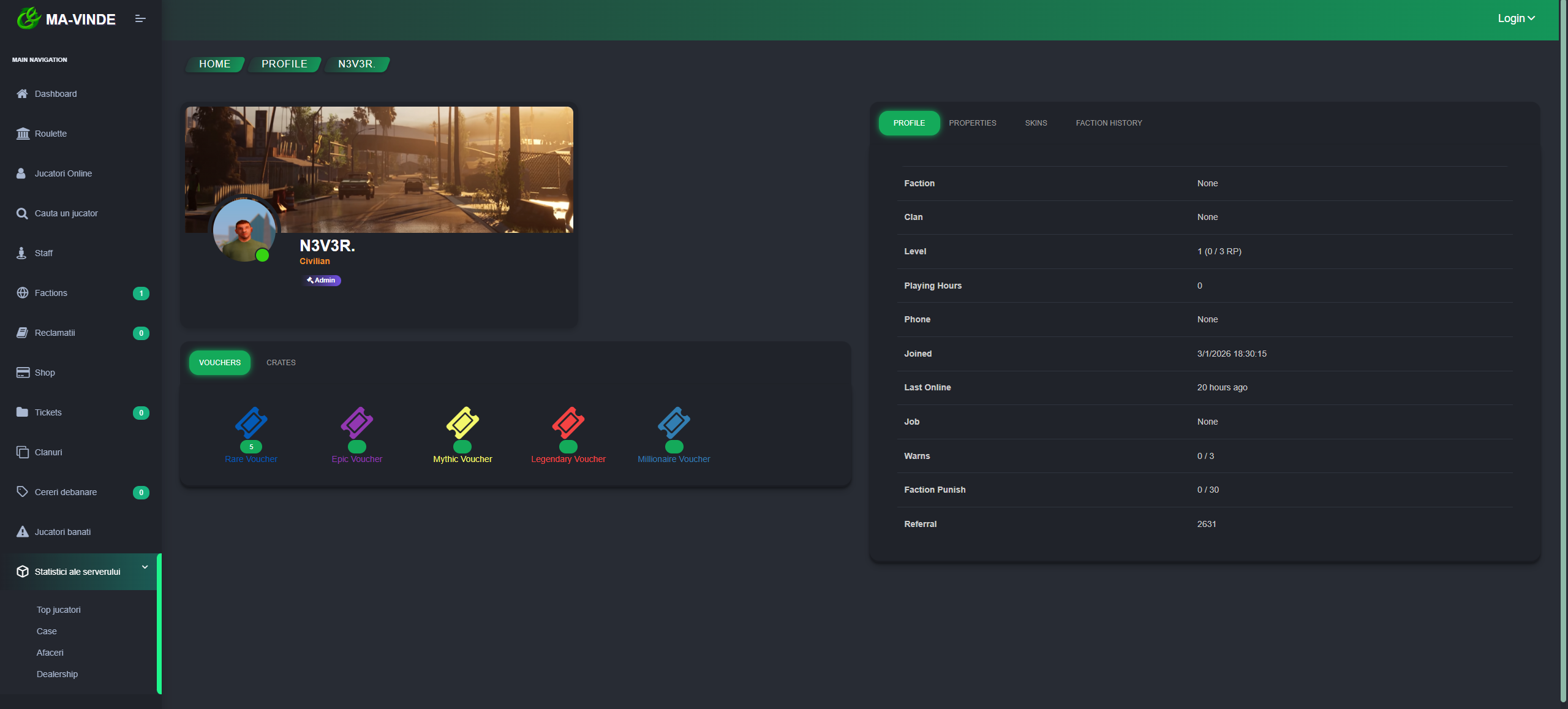Click the Factions globe icon

[x=23, y=293]
